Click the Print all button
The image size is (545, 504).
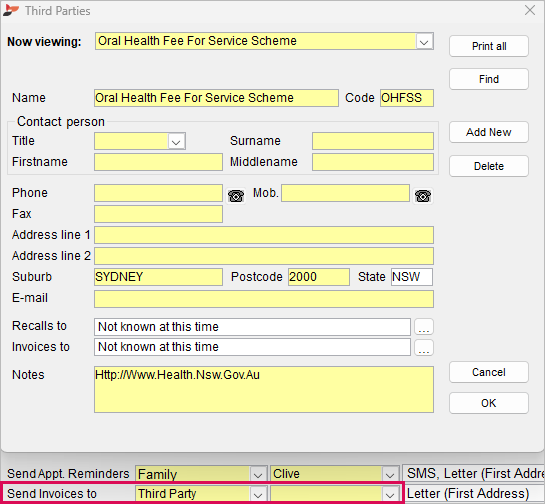tap(489, 46)
